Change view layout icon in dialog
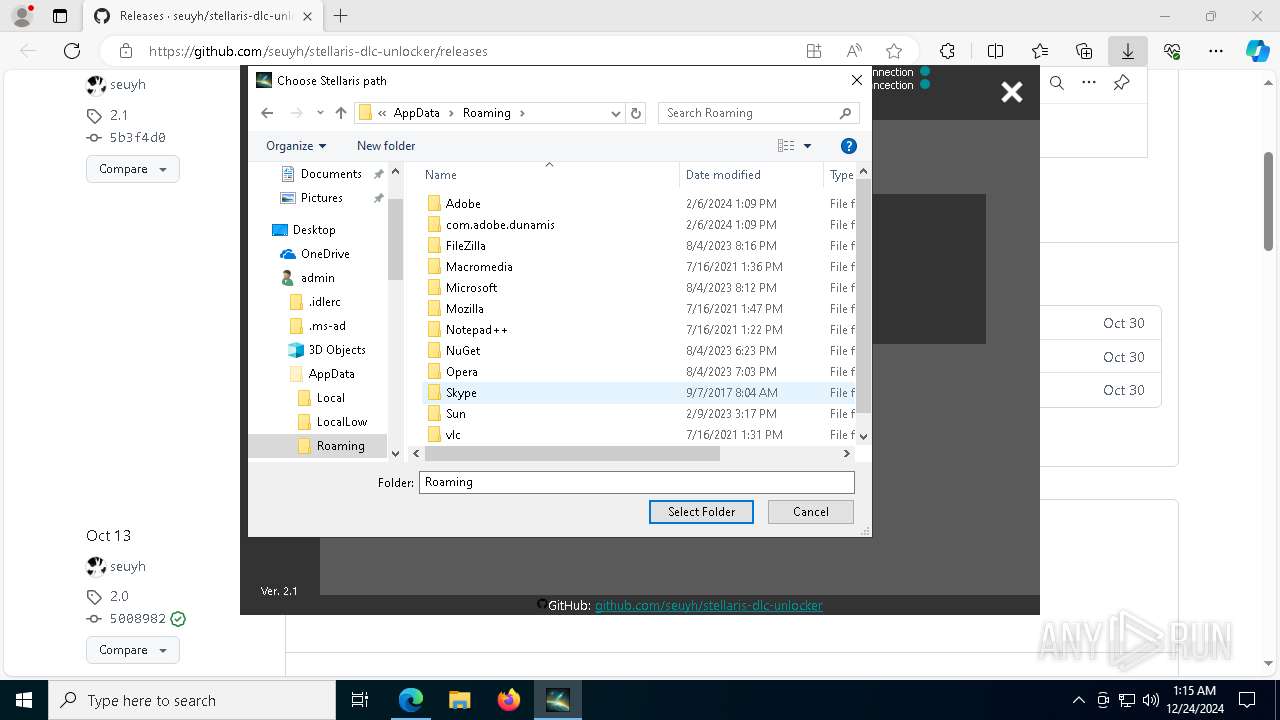This screenshot has height=720, width=1280. tap(787, 146)
